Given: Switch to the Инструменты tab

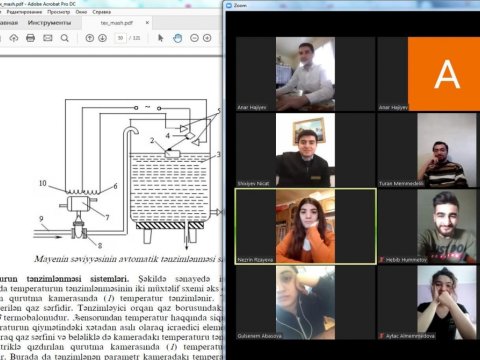Looking at the screenshot, I should tap(49, 23).
